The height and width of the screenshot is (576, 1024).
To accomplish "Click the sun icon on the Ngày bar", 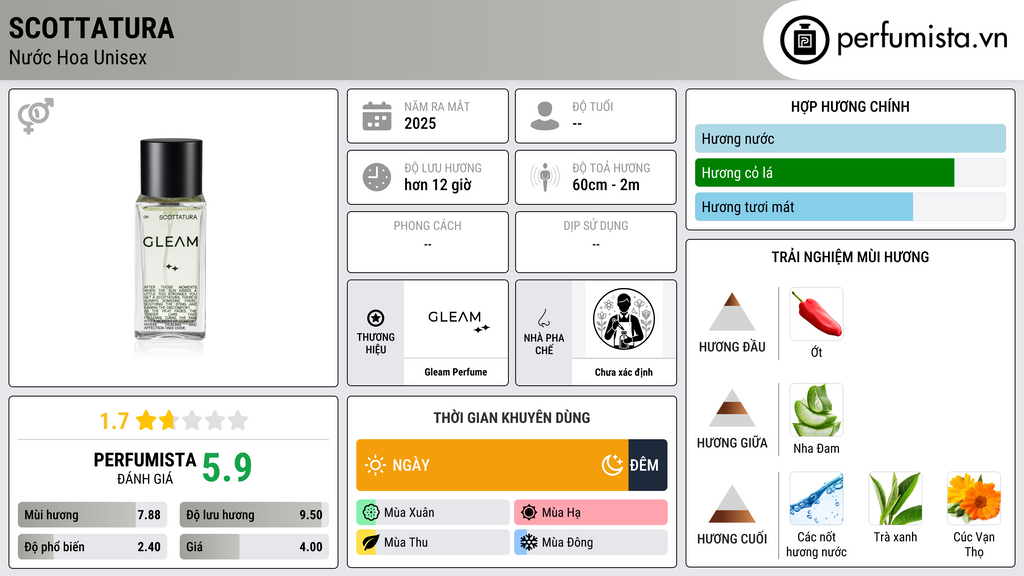I will pyautogui.click(x=375, y=465).
